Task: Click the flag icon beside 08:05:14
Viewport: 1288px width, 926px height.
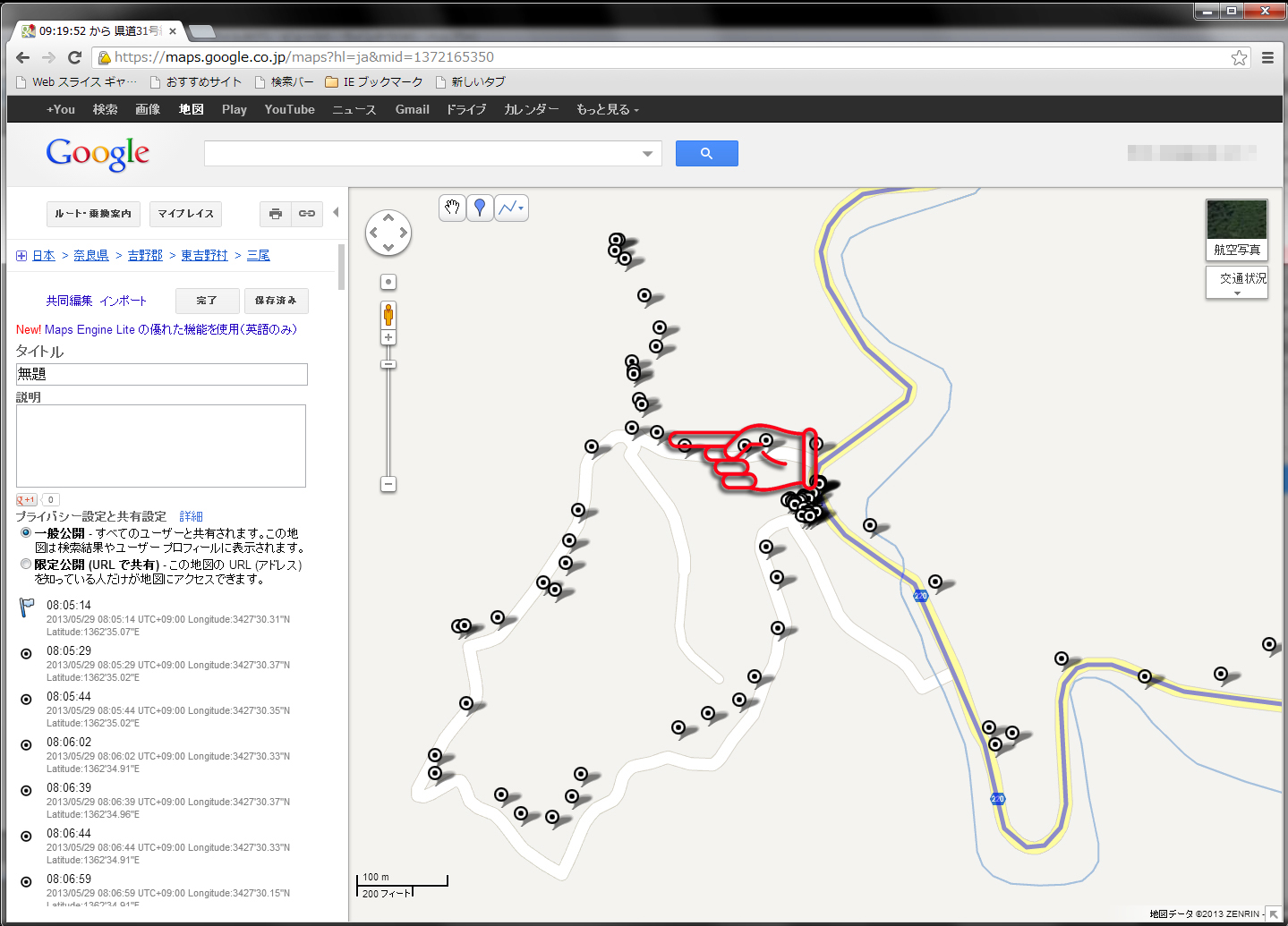Action: pos(27,608)
